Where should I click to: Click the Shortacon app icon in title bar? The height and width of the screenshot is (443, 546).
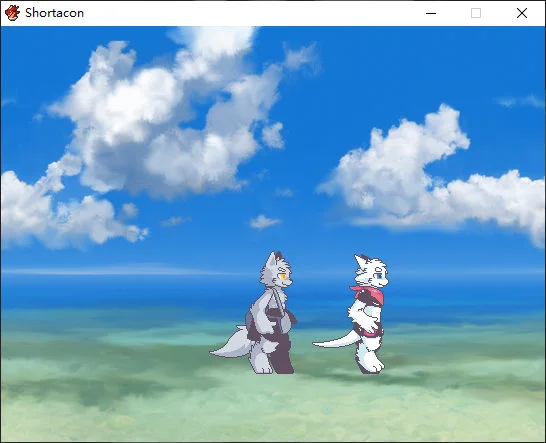12,13
